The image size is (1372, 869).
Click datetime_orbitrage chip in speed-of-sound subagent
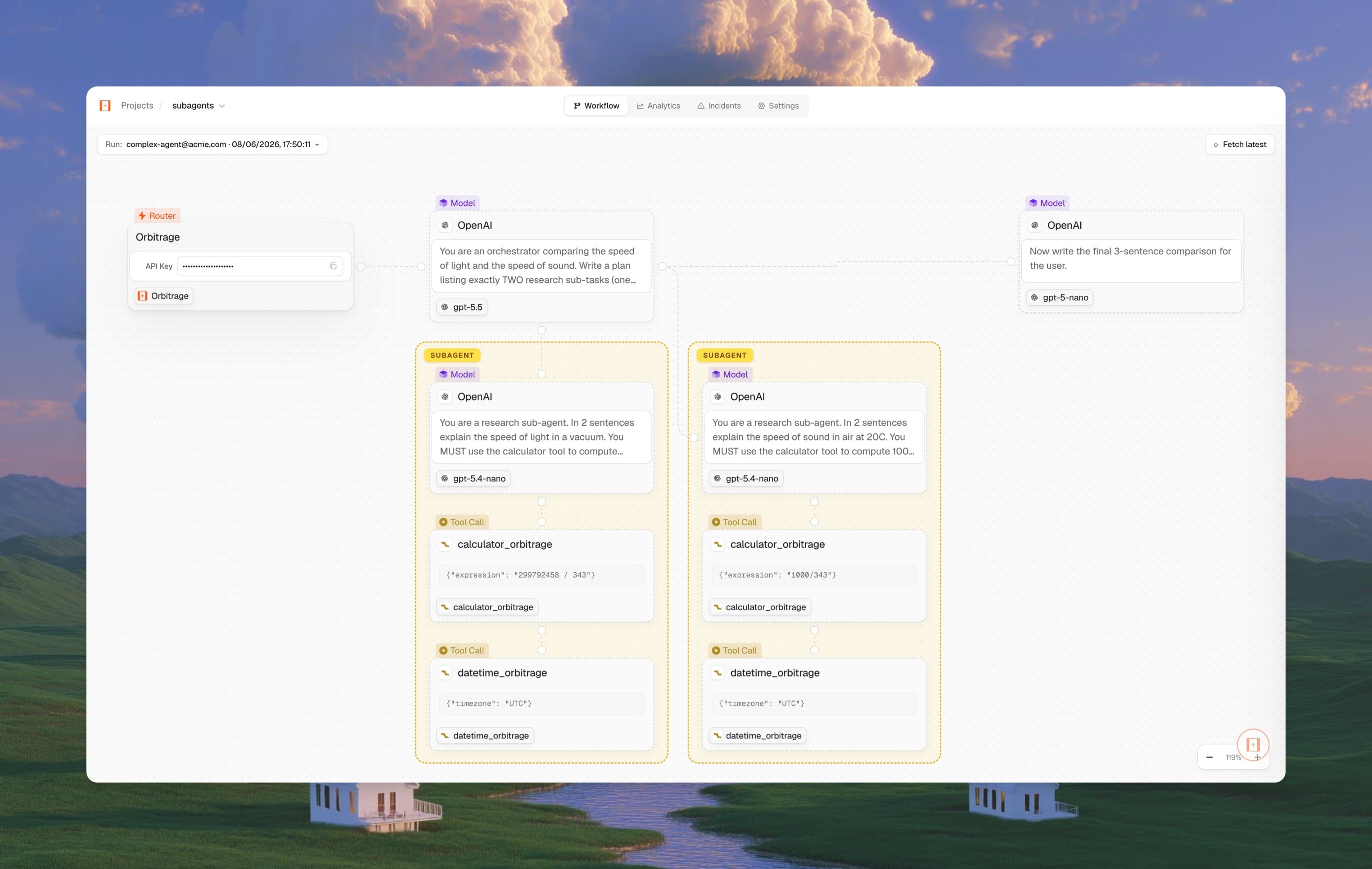click(758, 736)
